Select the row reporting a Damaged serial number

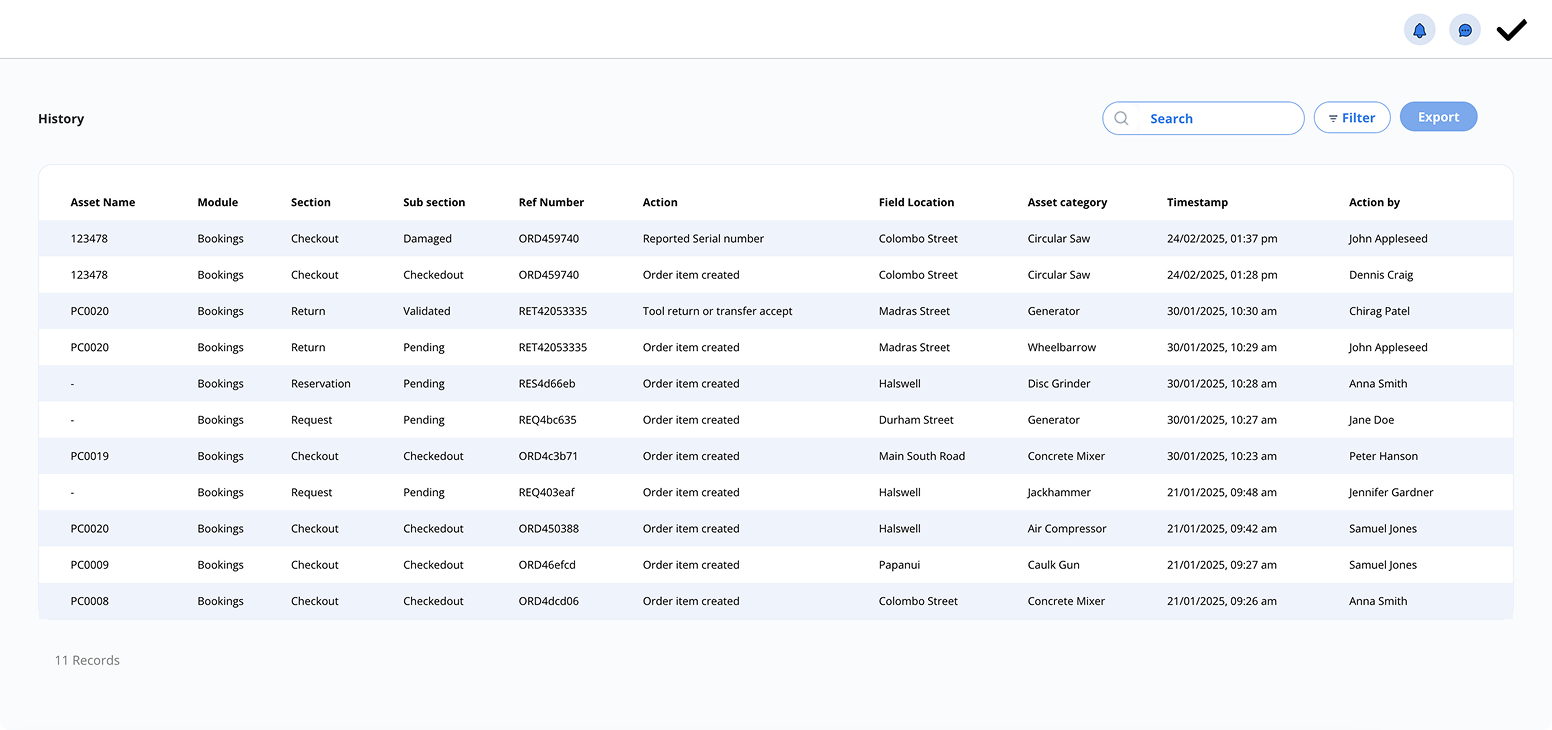pyautogui.click(x=702, y=239)
